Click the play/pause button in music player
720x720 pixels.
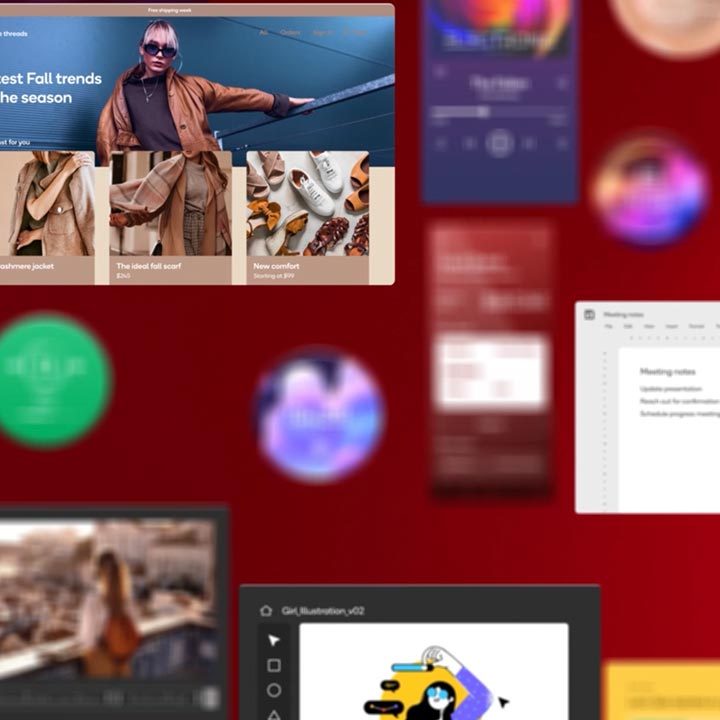point(500,143)
